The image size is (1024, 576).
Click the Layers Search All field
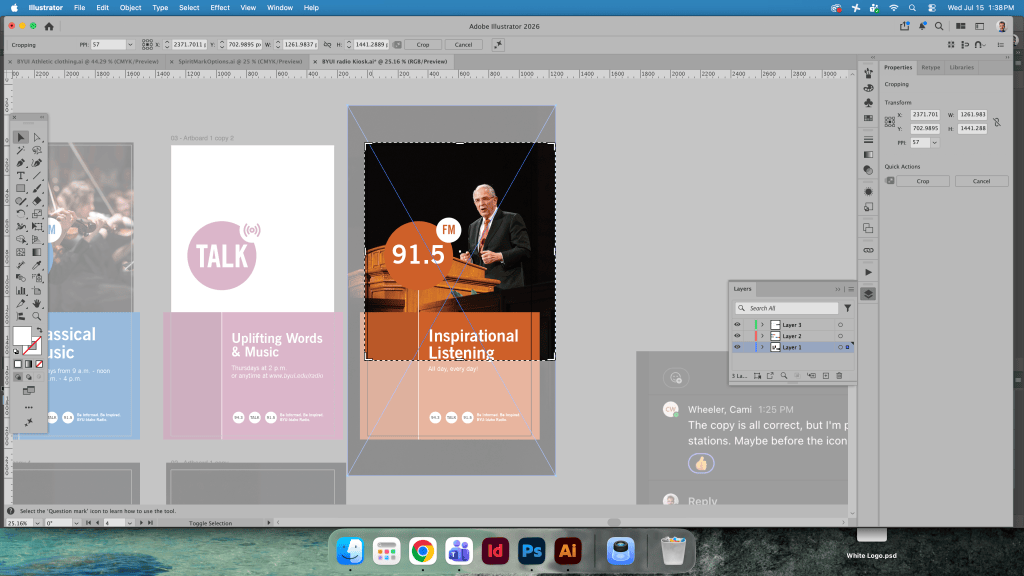786,308
